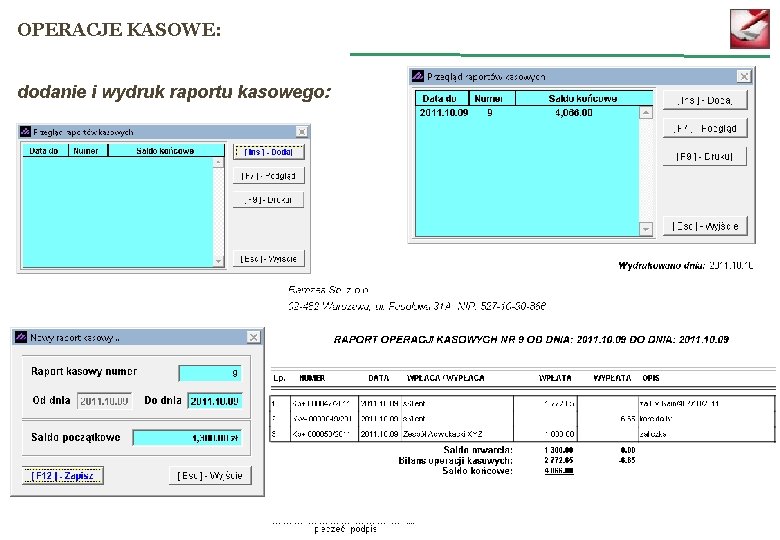The image size is (780, 540).
Task: Click Saldo otwarcia label in printed report
Action: click(x=478, y=450)
